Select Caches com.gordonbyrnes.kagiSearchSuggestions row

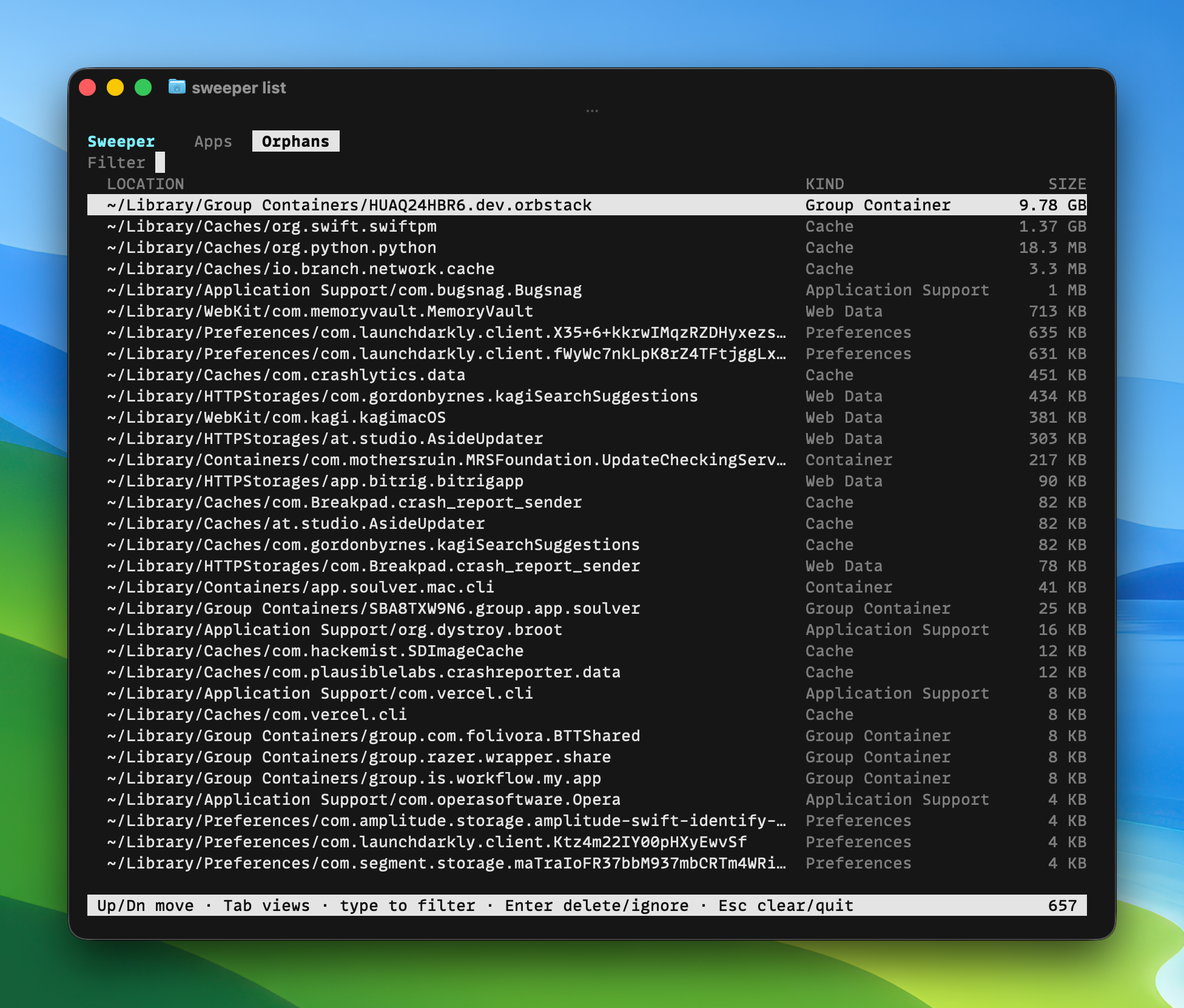[x=587, y=545]
